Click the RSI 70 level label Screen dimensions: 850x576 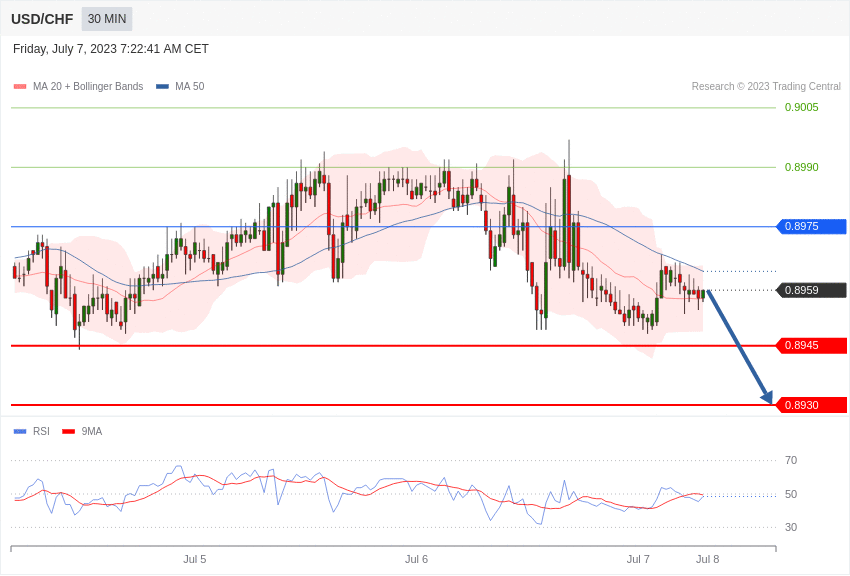pyautogui.click(x=791, y=460)
